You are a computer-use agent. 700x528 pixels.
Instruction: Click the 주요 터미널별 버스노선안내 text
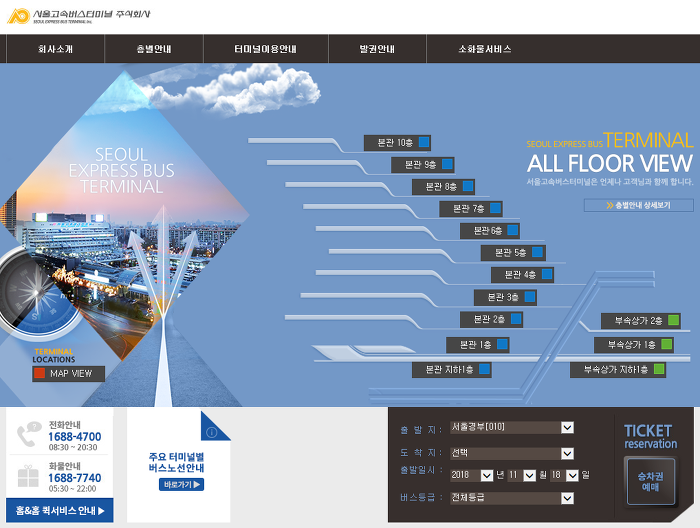177,462
